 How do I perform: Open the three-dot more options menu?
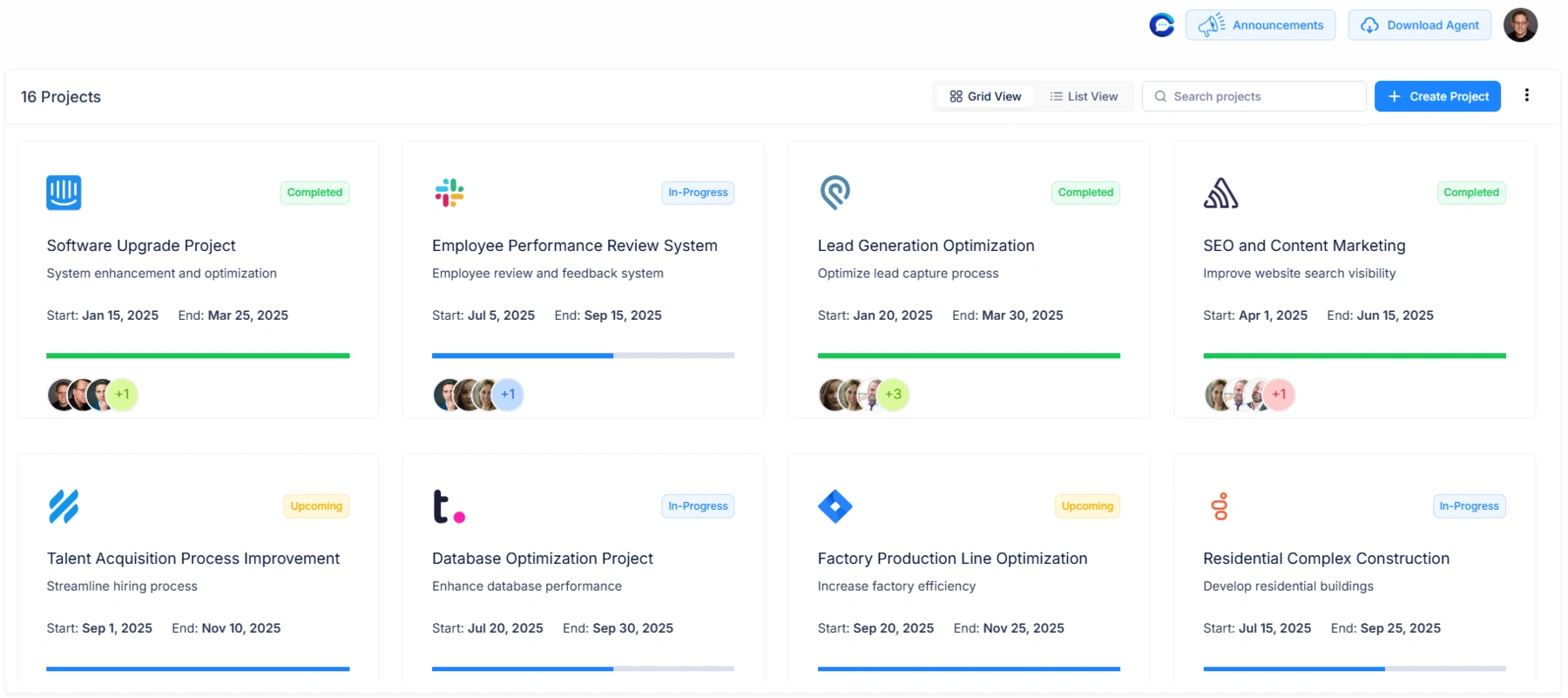coord(1526,96)
